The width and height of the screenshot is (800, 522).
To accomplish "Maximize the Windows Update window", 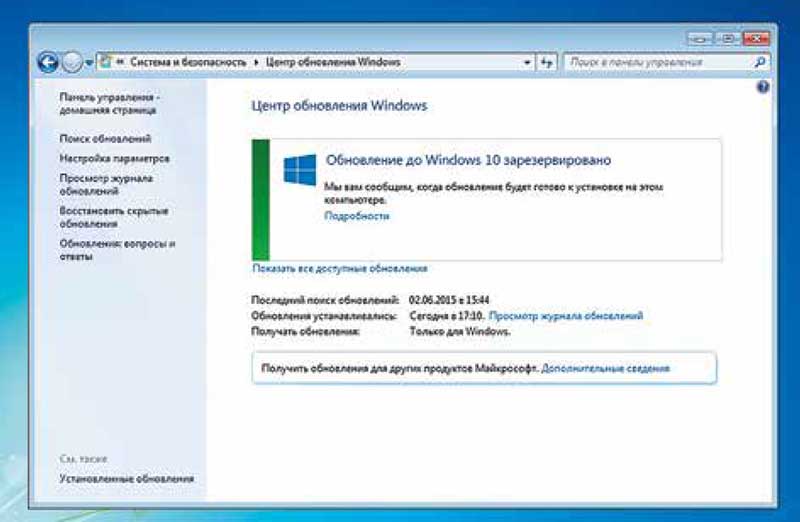I will (x=728, y=39).
